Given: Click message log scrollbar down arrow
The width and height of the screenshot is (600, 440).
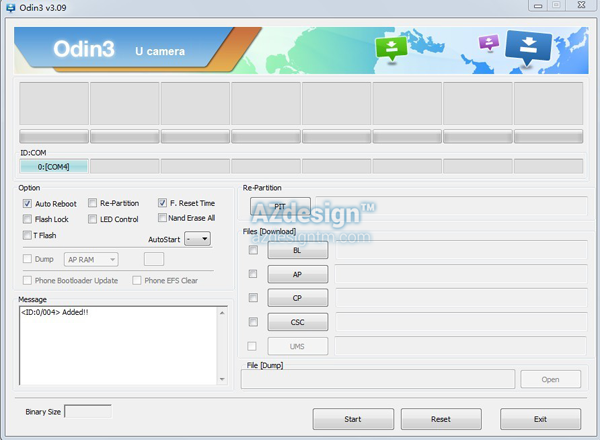Looking at the screenshot, I should (222, 379).
